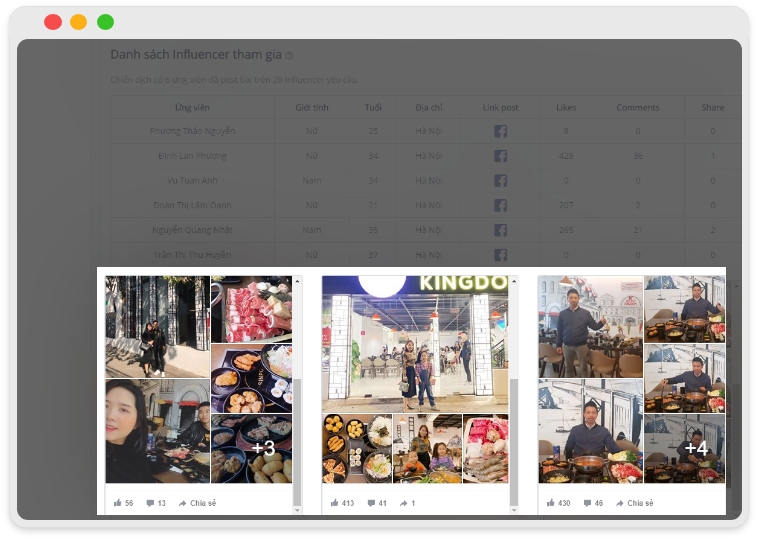Image resolution: width=758 pixels, height=540 pixels.
Task: Open man giving thumbs up standing photo
Action: pos(591,327)
